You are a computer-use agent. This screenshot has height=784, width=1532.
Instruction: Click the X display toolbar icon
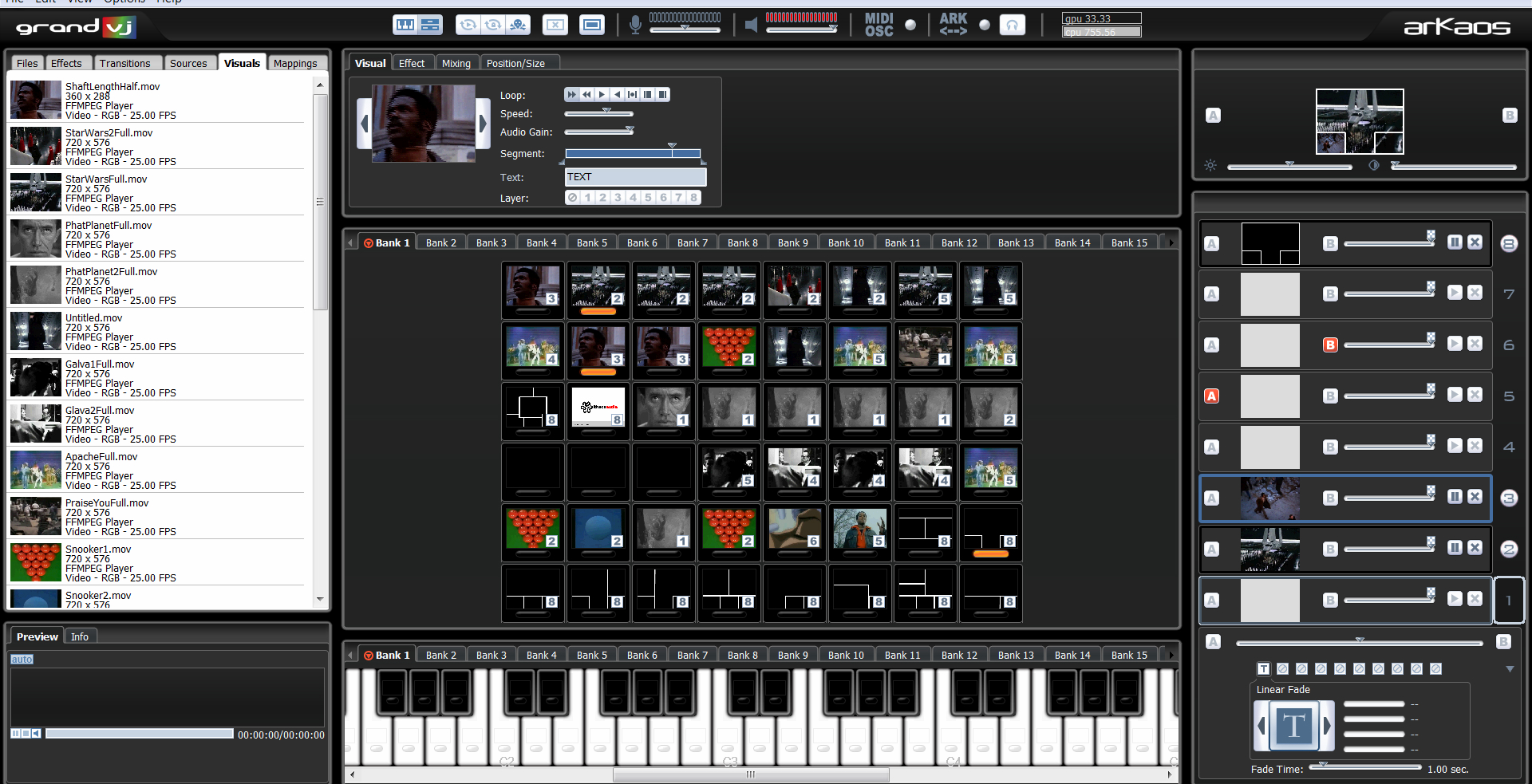click(x=555, y=25)
